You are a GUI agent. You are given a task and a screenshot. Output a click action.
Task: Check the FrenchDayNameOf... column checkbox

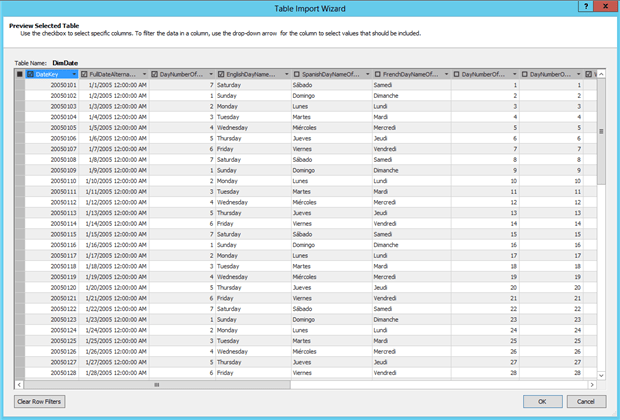tap(378, 74)
